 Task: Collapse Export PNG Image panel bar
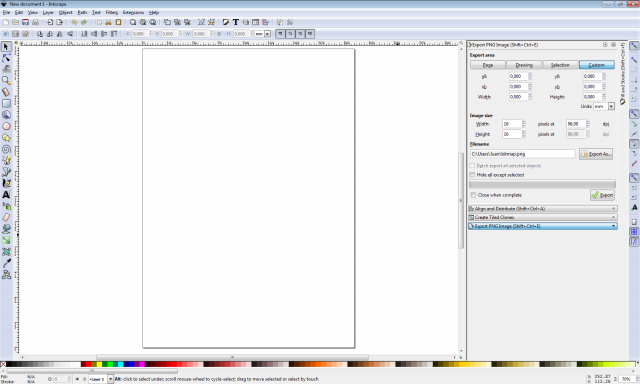tap(542, 226)
